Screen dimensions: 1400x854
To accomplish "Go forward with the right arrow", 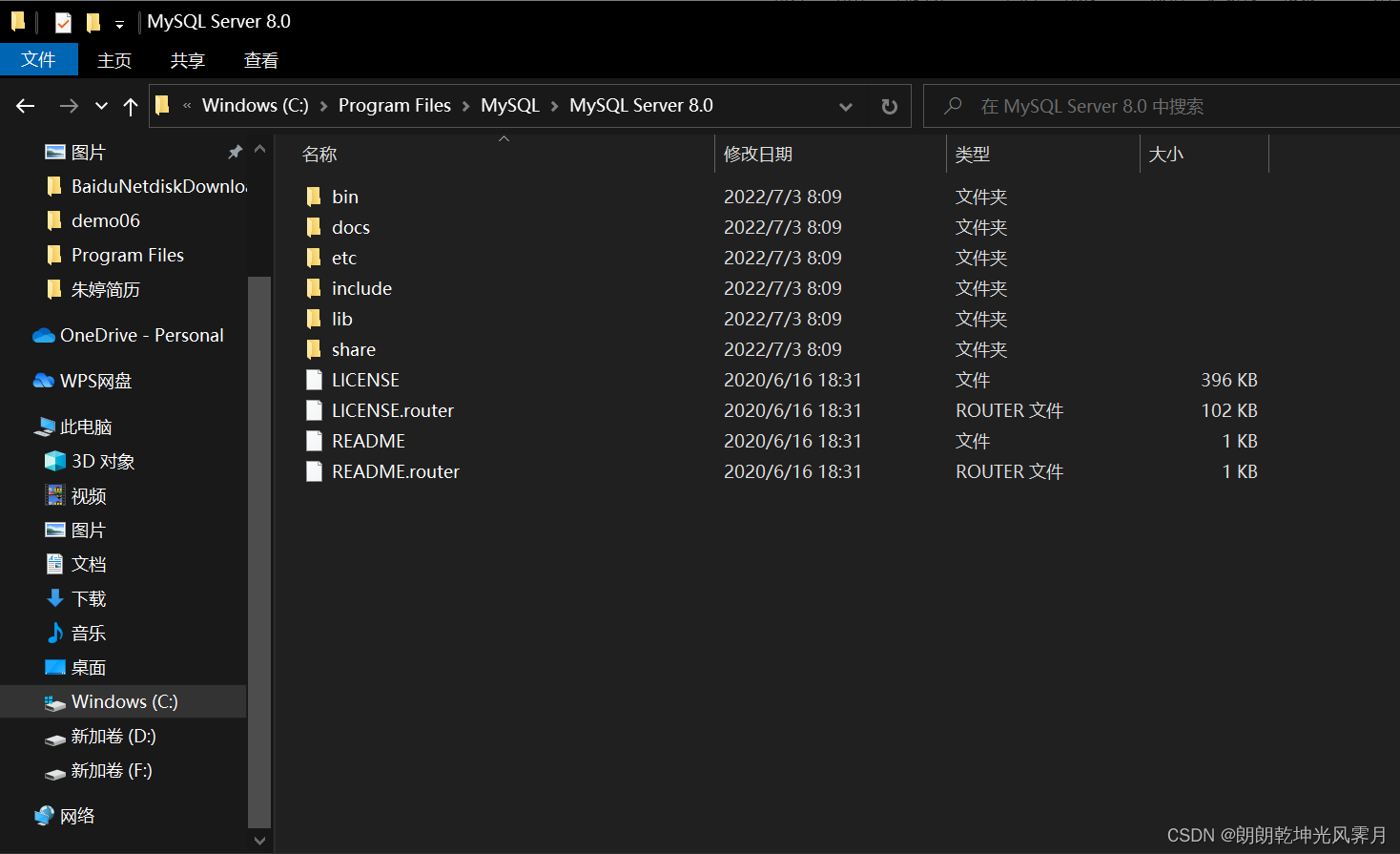I will coord(69,106).
